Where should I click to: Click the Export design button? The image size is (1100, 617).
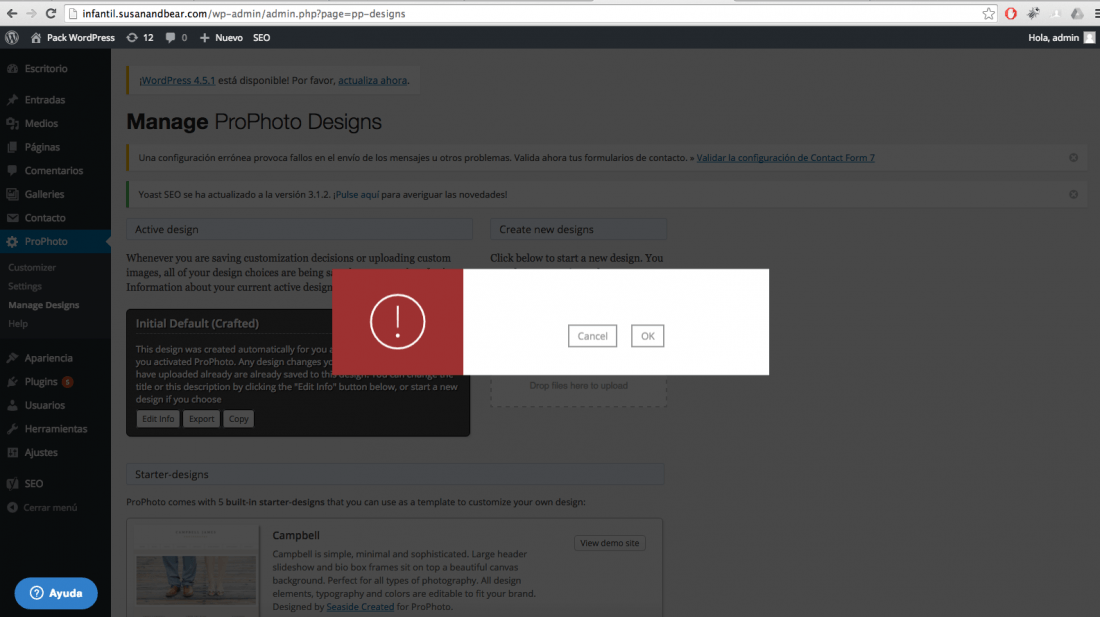[201, 419]
